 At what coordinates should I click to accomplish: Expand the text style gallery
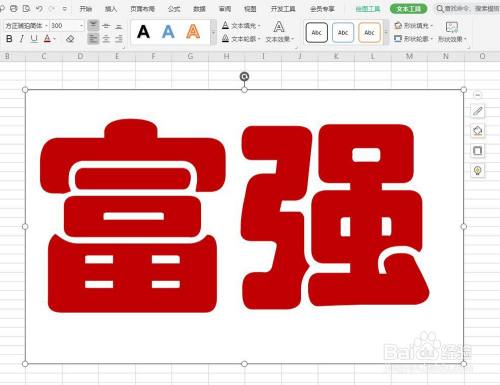click(x=213, y=33)
